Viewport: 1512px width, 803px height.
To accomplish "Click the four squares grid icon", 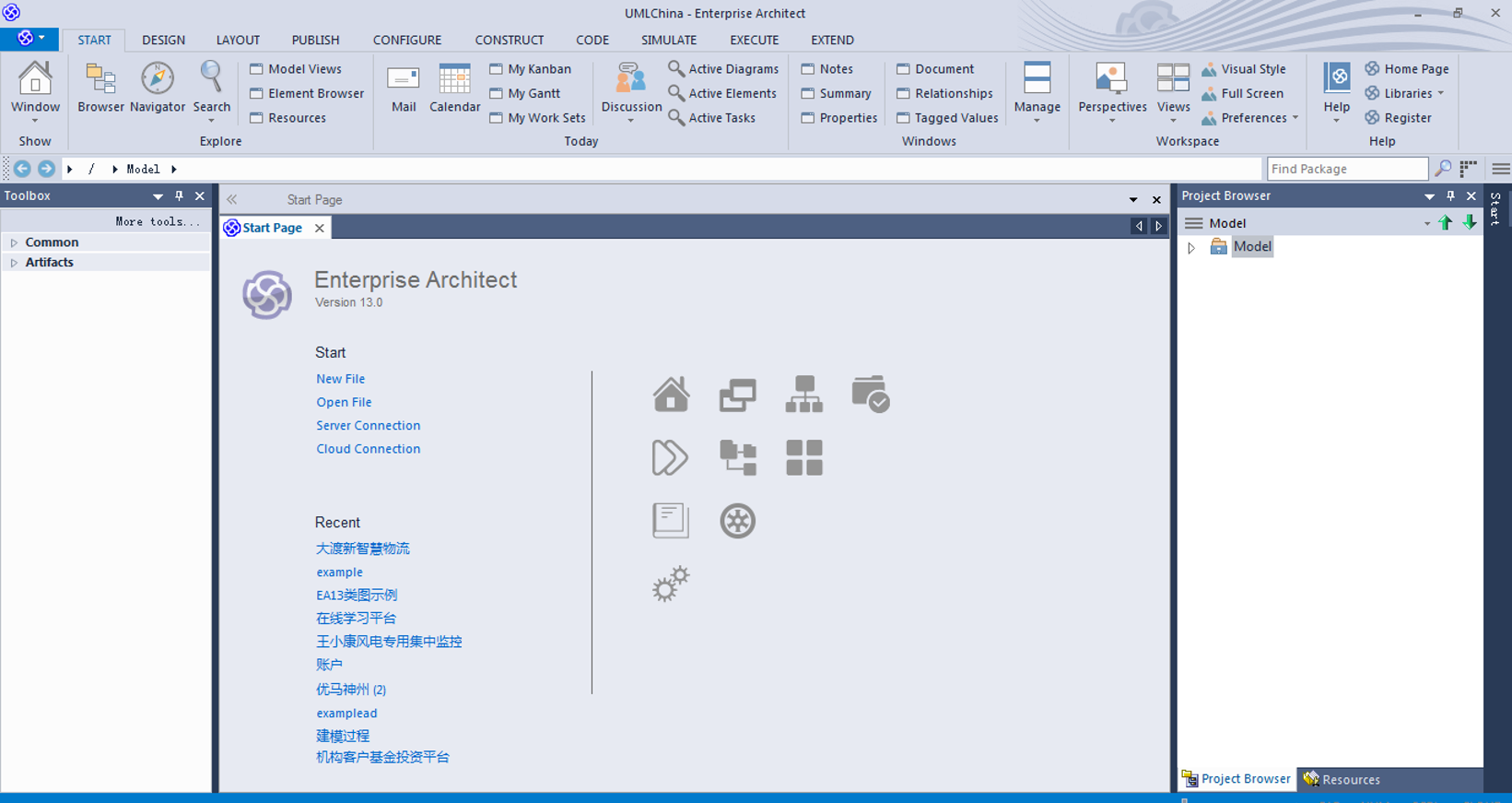I will 804,457.
